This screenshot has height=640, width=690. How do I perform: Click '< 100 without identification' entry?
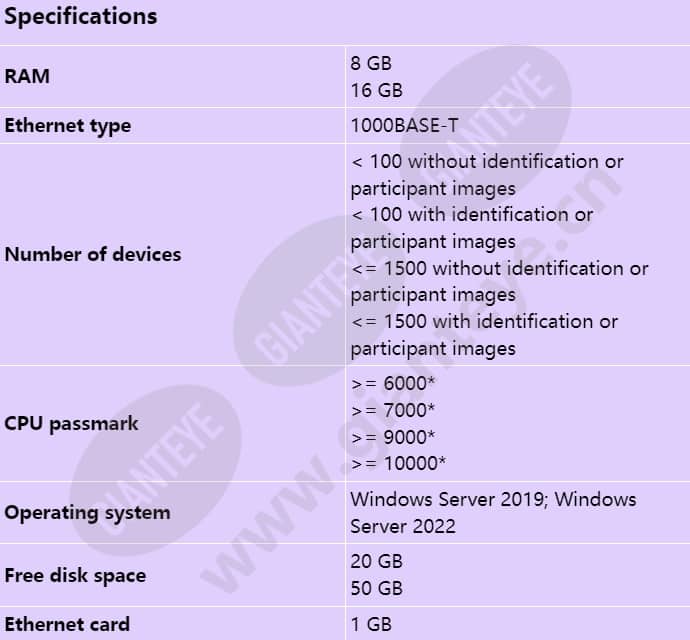pyautogui.click(x=487, y=175)
